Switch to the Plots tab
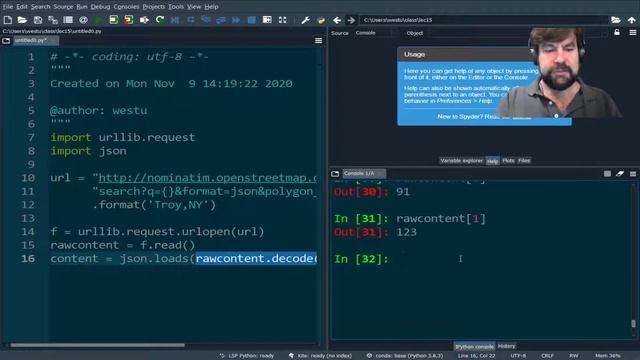The image size is (640, 360). (x=508, y=161)
